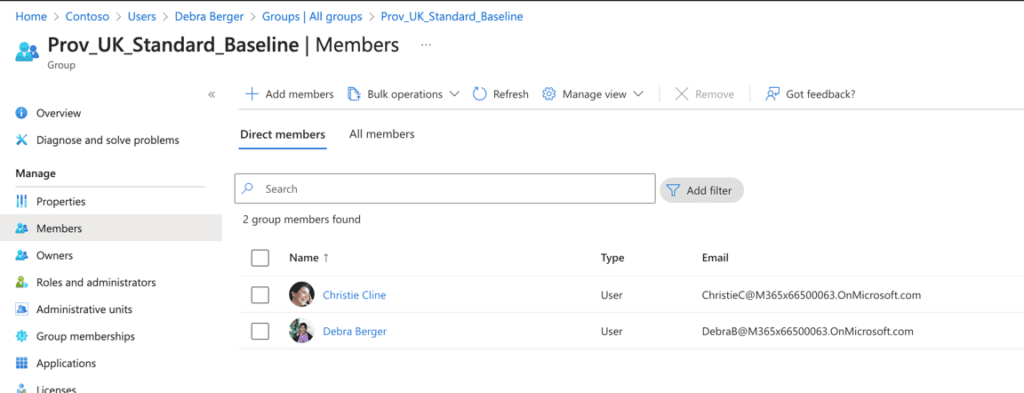Screen dimensions: 1024x393
Task: Click the magnifier icon in Search box
Action: click(x=248, y=189)
